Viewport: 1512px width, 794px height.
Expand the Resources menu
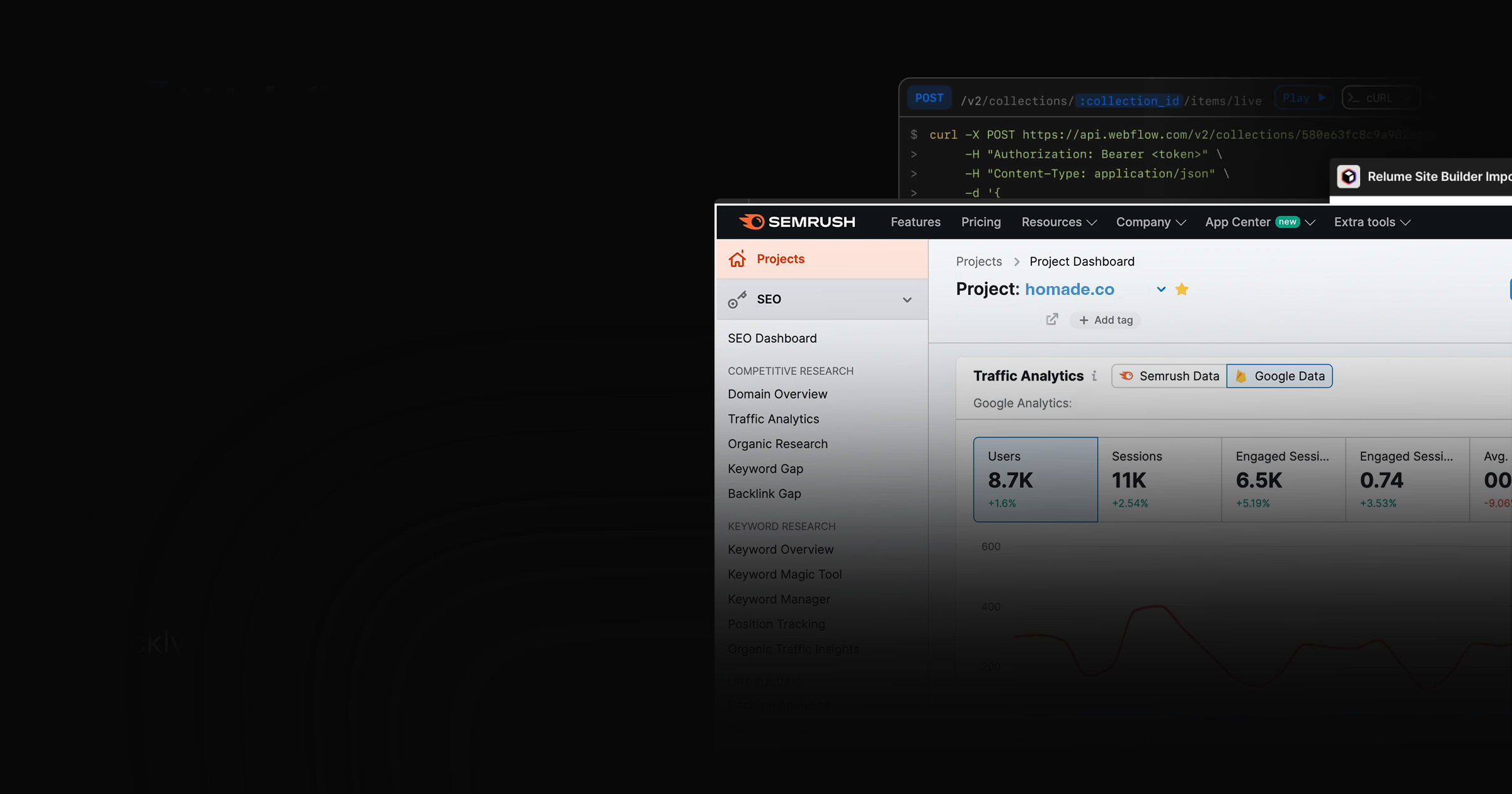coord(1059,222)
